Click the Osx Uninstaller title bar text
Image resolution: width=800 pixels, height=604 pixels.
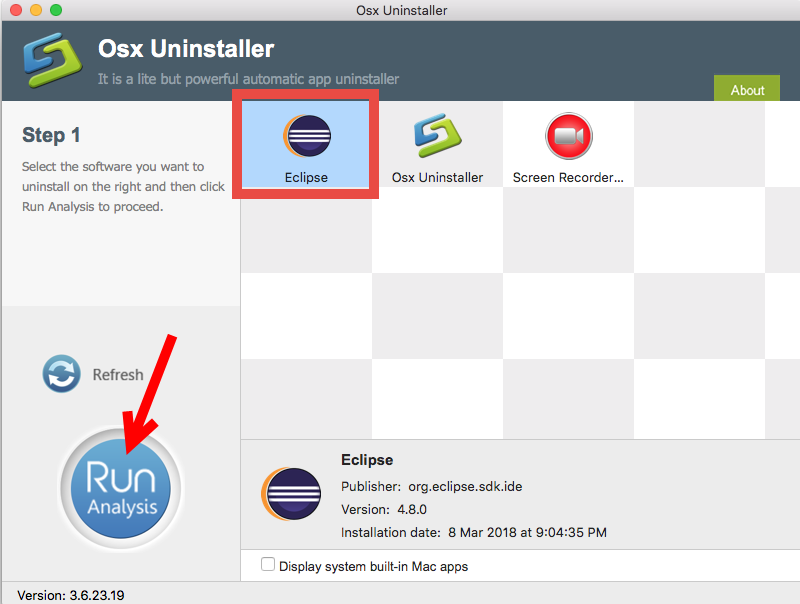401,11
